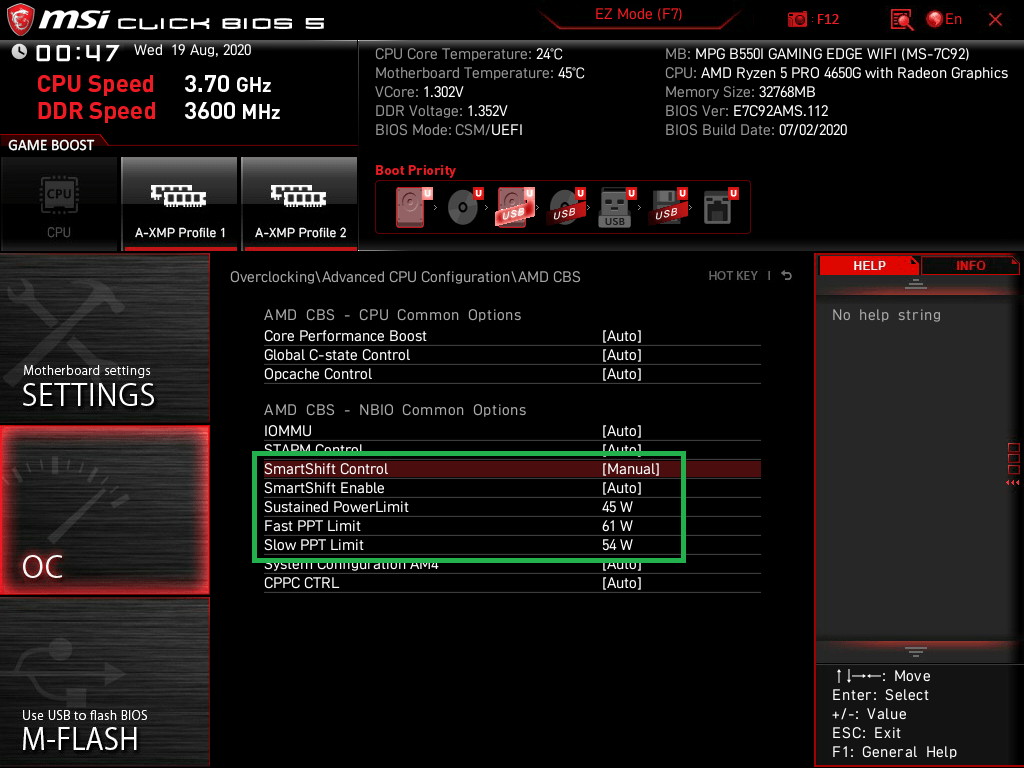Switch to EZ Mode (F7)
The image size is (1024, 768).
[x=638, y=15]
